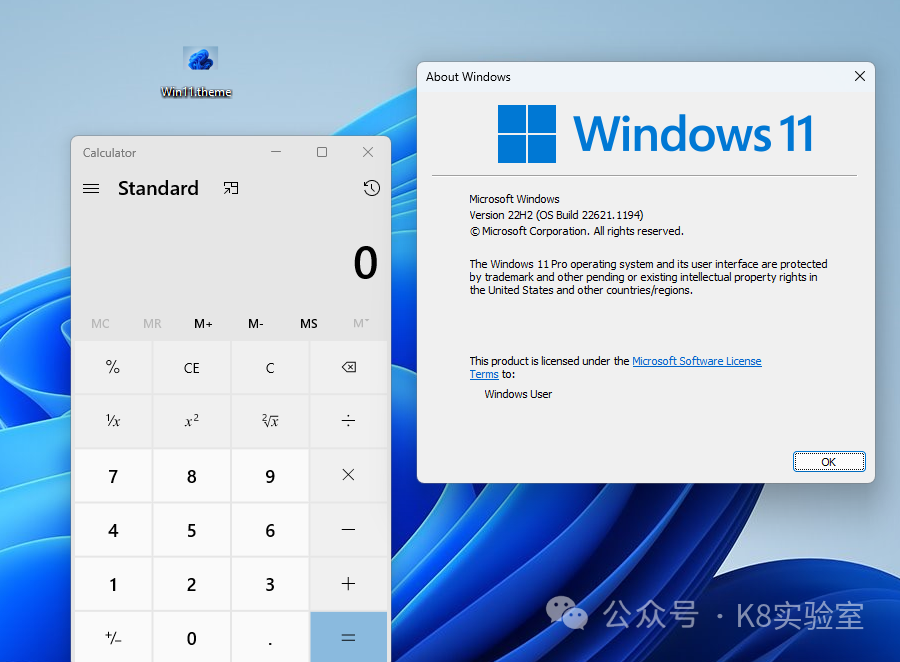The height and width of the screenshot is (662, 900).
Task: Click digit 1 on the keypad
Action: (113, 584)
